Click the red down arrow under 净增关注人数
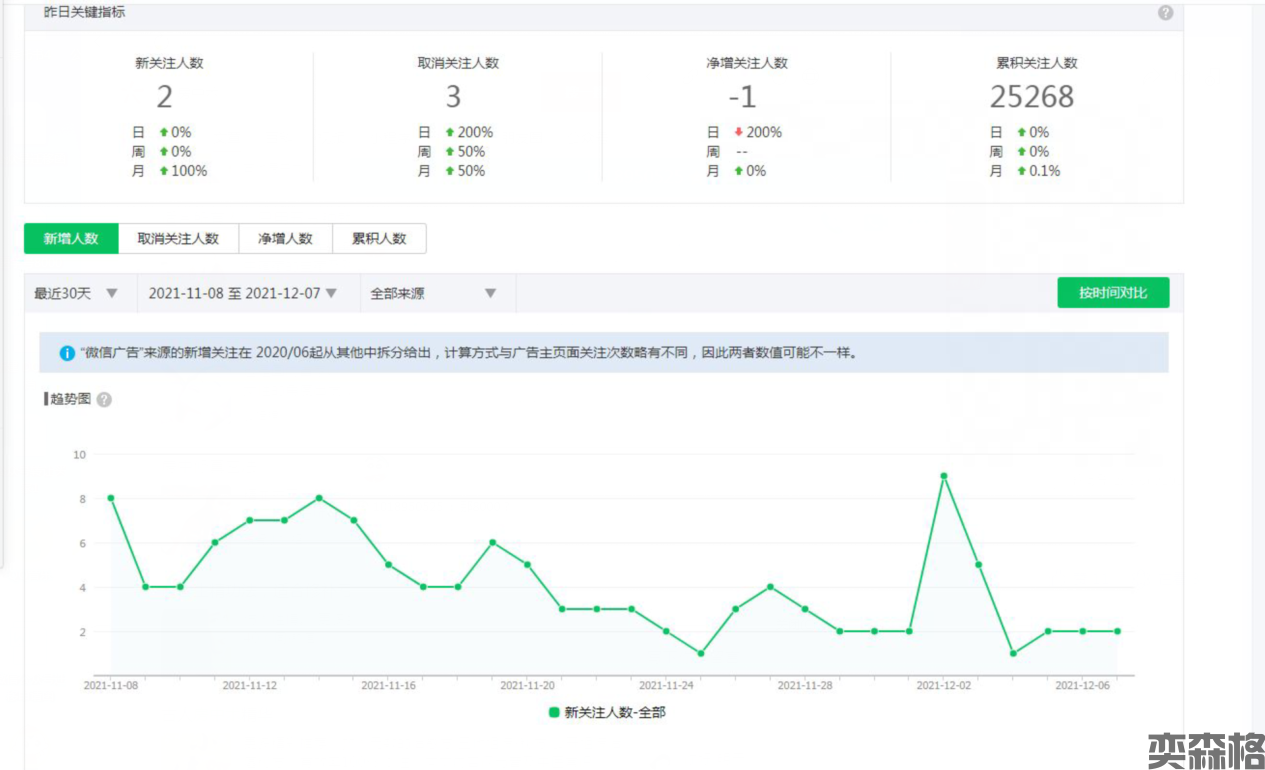1265x770 pixels. [x=738, y=132]
